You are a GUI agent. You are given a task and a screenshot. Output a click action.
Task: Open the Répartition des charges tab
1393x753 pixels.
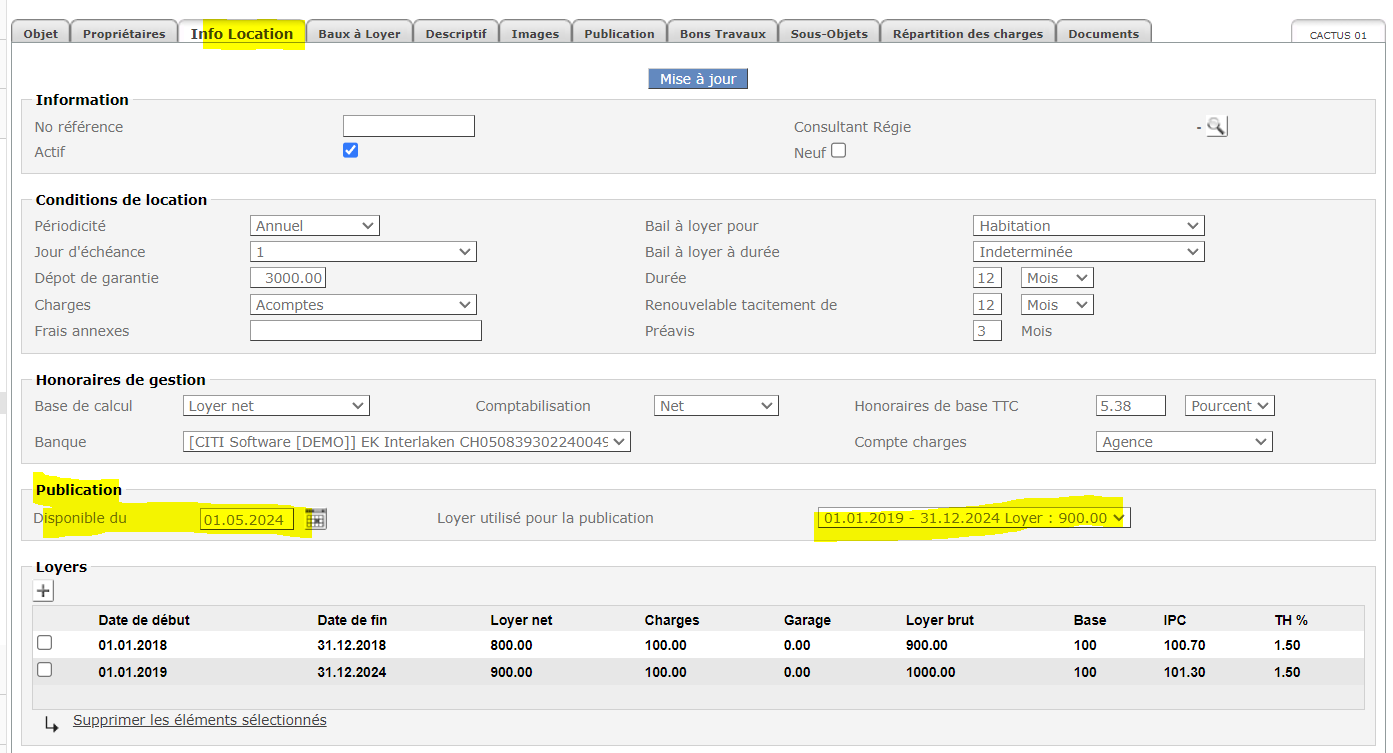pyautogui.click(x=968, y=34)
